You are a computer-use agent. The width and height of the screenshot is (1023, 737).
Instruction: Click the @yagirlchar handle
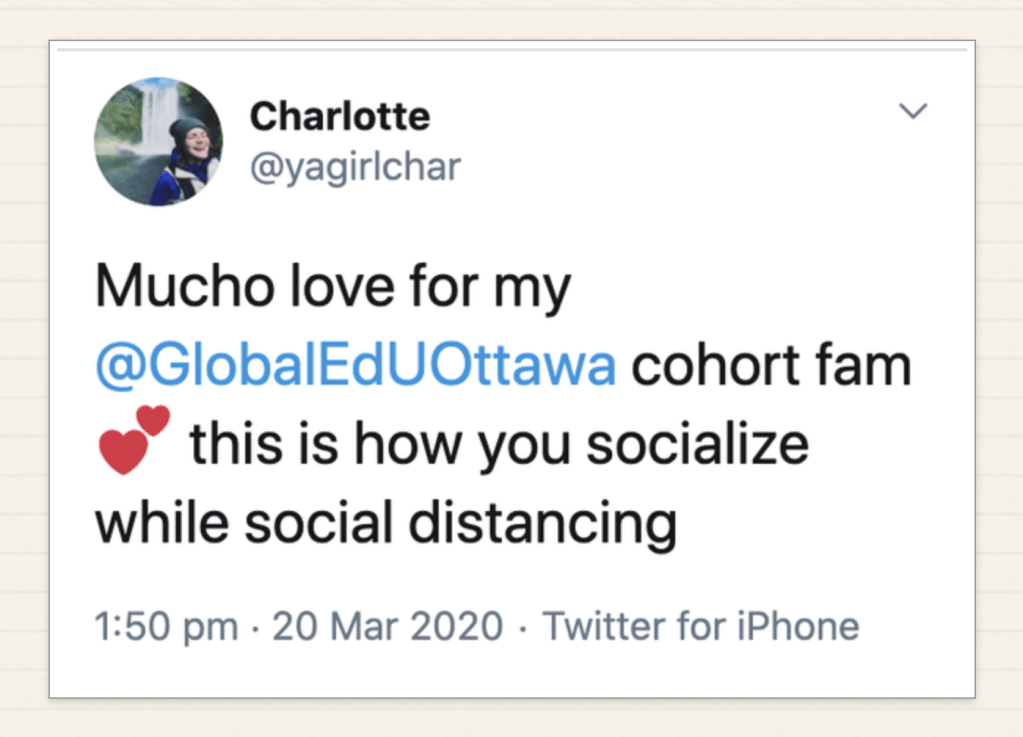[354, 166]
